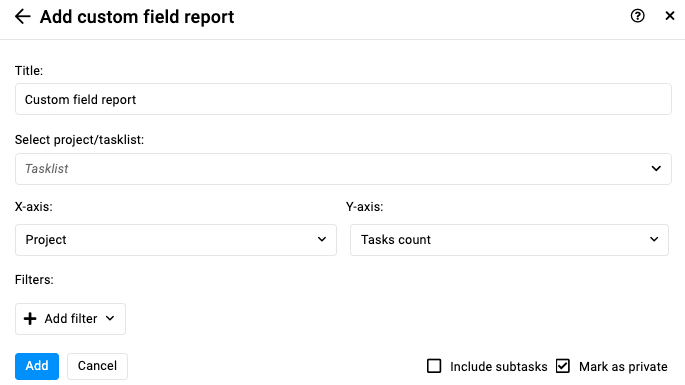685x385 pixels.
Task: Open help via the question mark icon
Action: [x=637, y=16]
